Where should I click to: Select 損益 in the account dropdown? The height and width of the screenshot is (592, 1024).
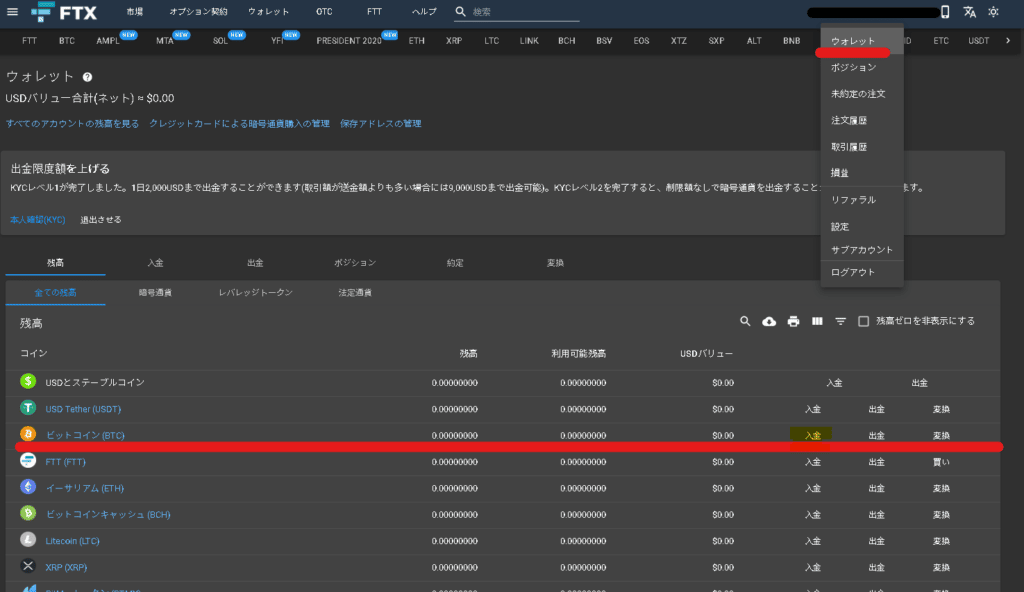pos(840,173)
